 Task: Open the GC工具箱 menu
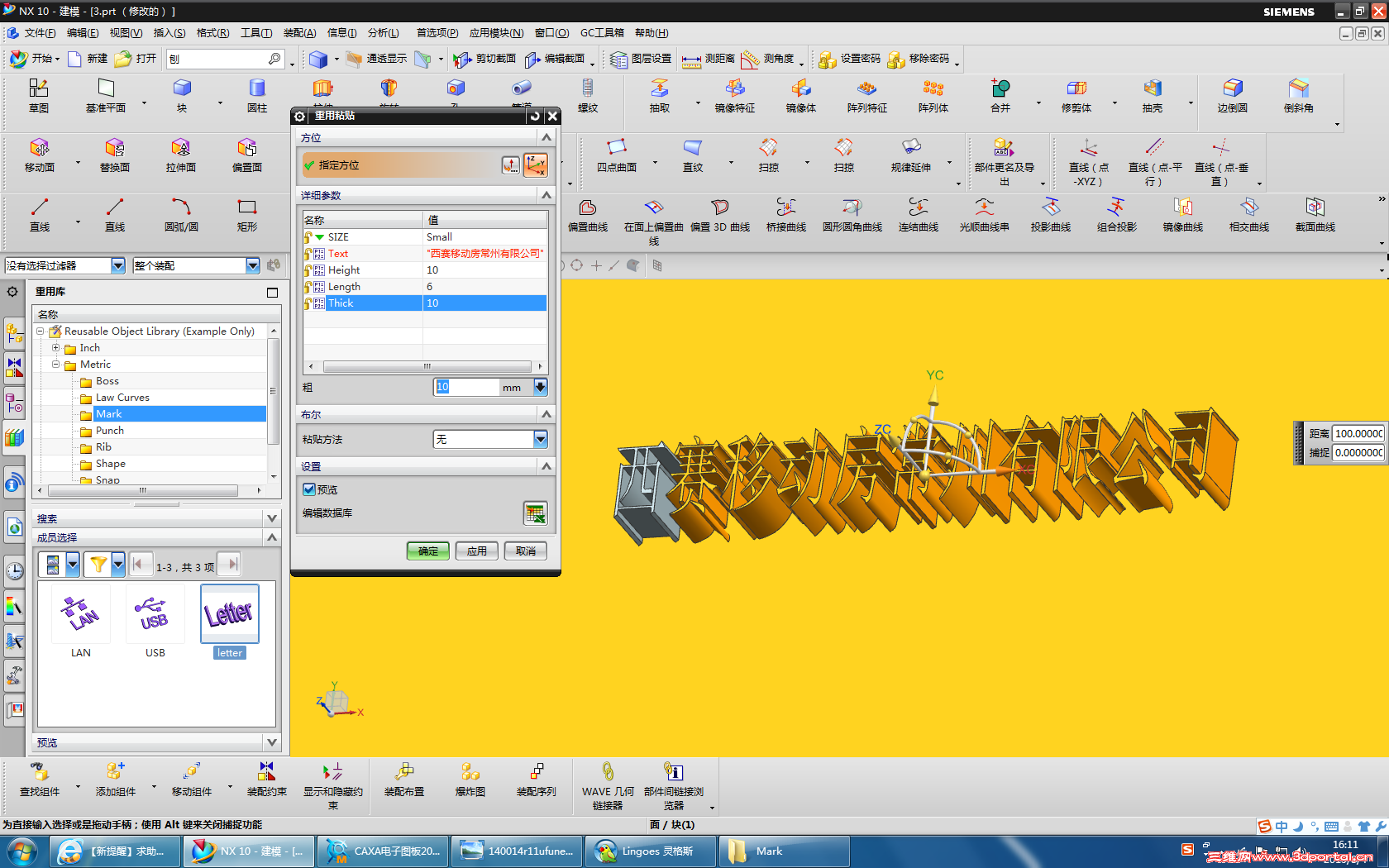pyautogui.click(x=602, y=33)
